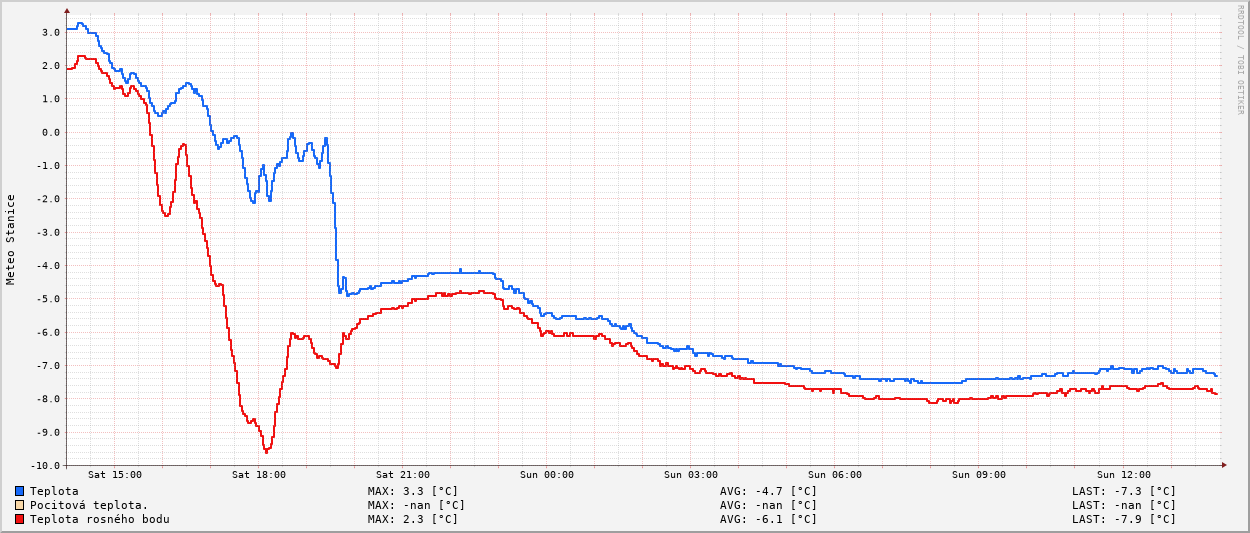Click the RRDTOOL / TOBI OETIKER watermark
The image size is (1250, 533).
click(1240, 60)
